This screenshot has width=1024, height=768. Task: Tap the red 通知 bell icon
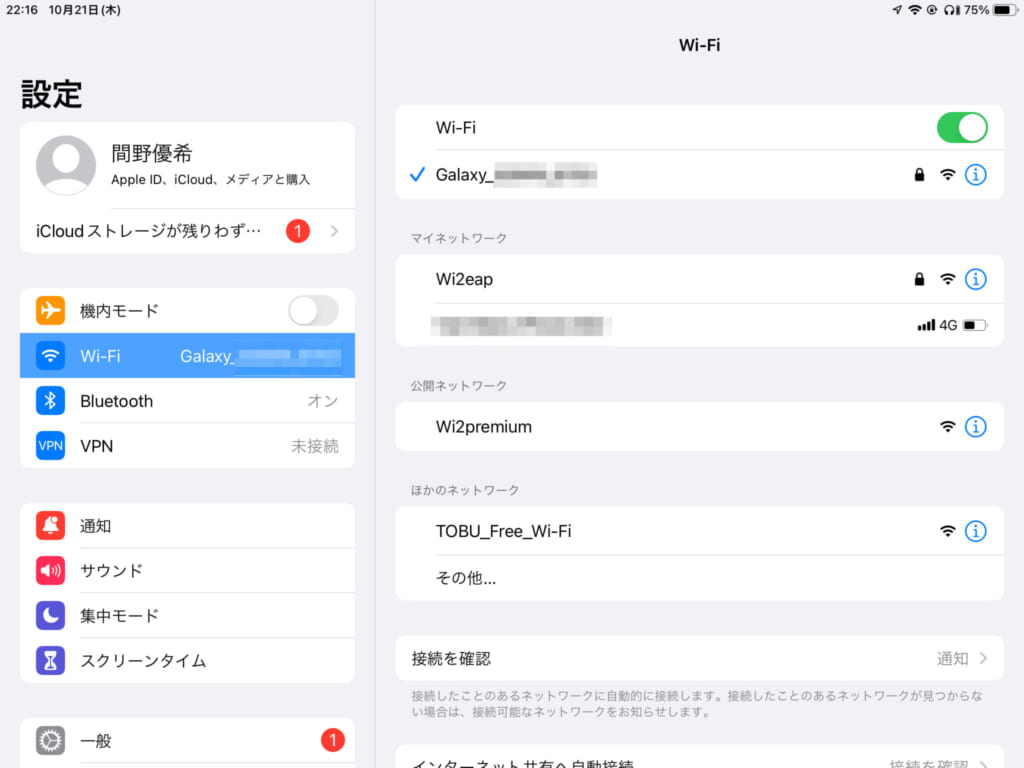pos(51,526)
